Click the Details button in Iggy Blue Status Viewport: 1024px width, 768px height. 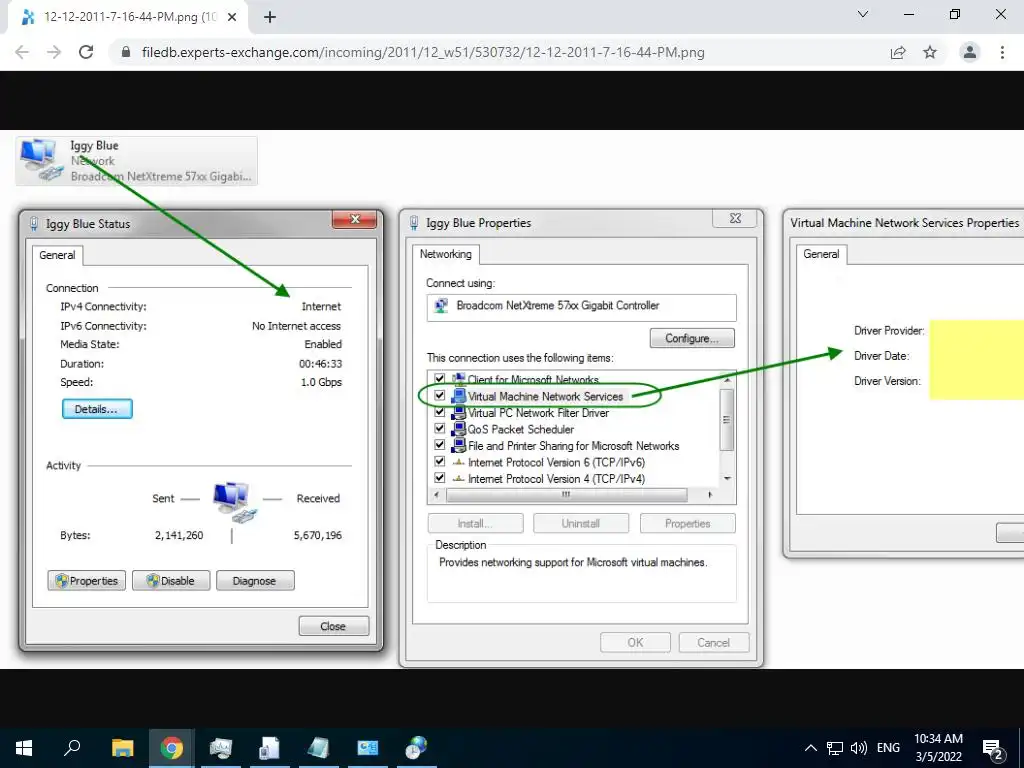(x=97, y=409)
